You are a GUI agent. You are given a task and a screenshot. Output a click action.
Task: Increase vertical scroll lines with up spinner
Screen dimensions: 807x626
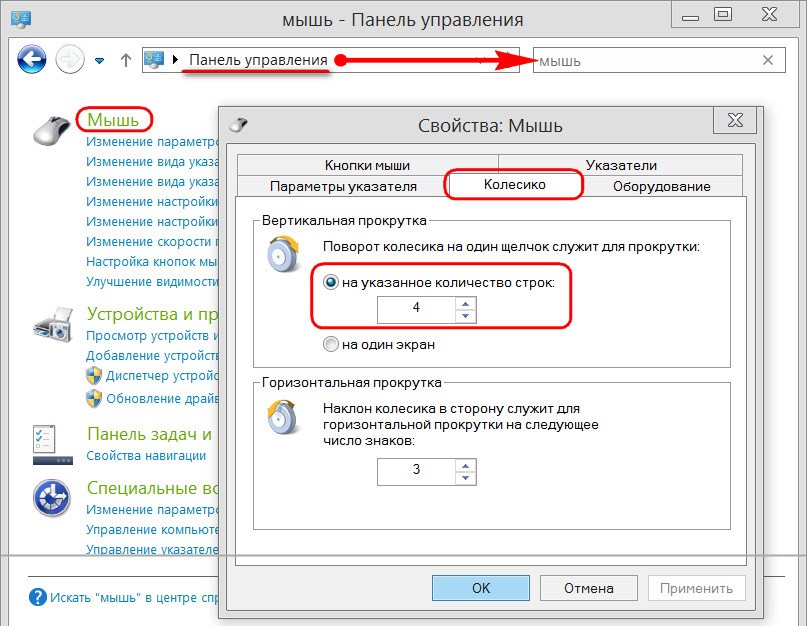pyautogui.click(x=465, y=303)
